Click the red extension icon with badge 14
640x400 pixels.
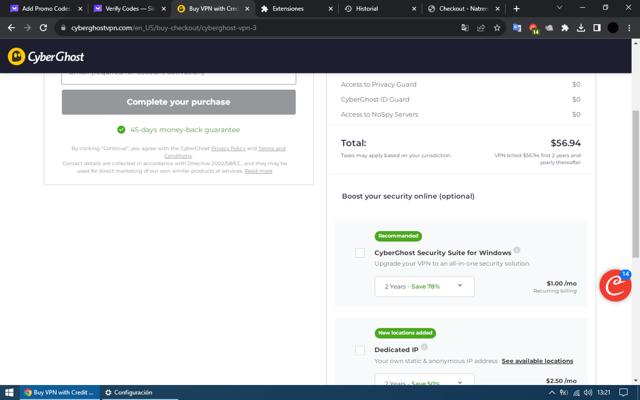point(533,28)
